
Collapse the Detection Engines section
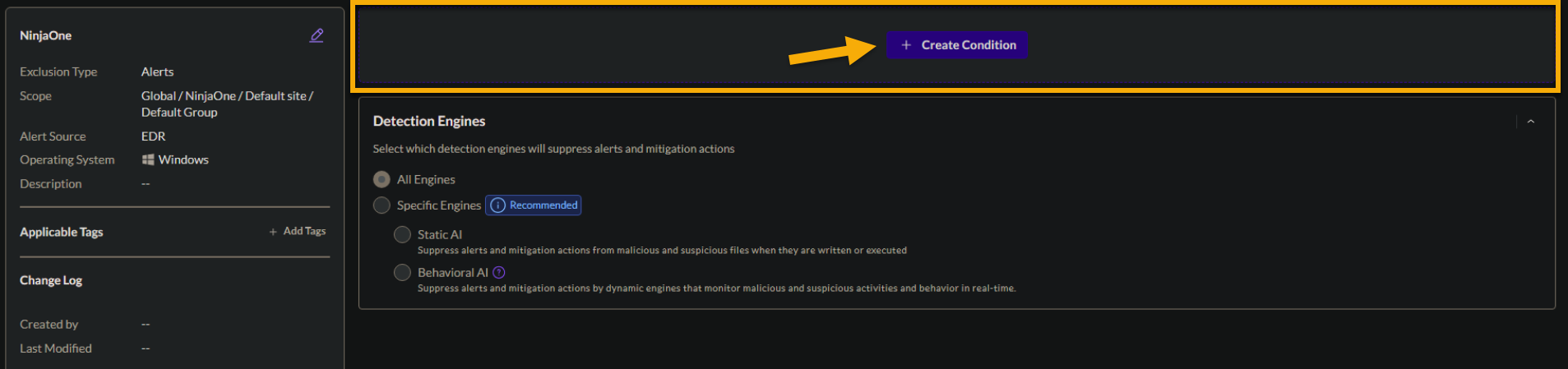point(1530,122)
